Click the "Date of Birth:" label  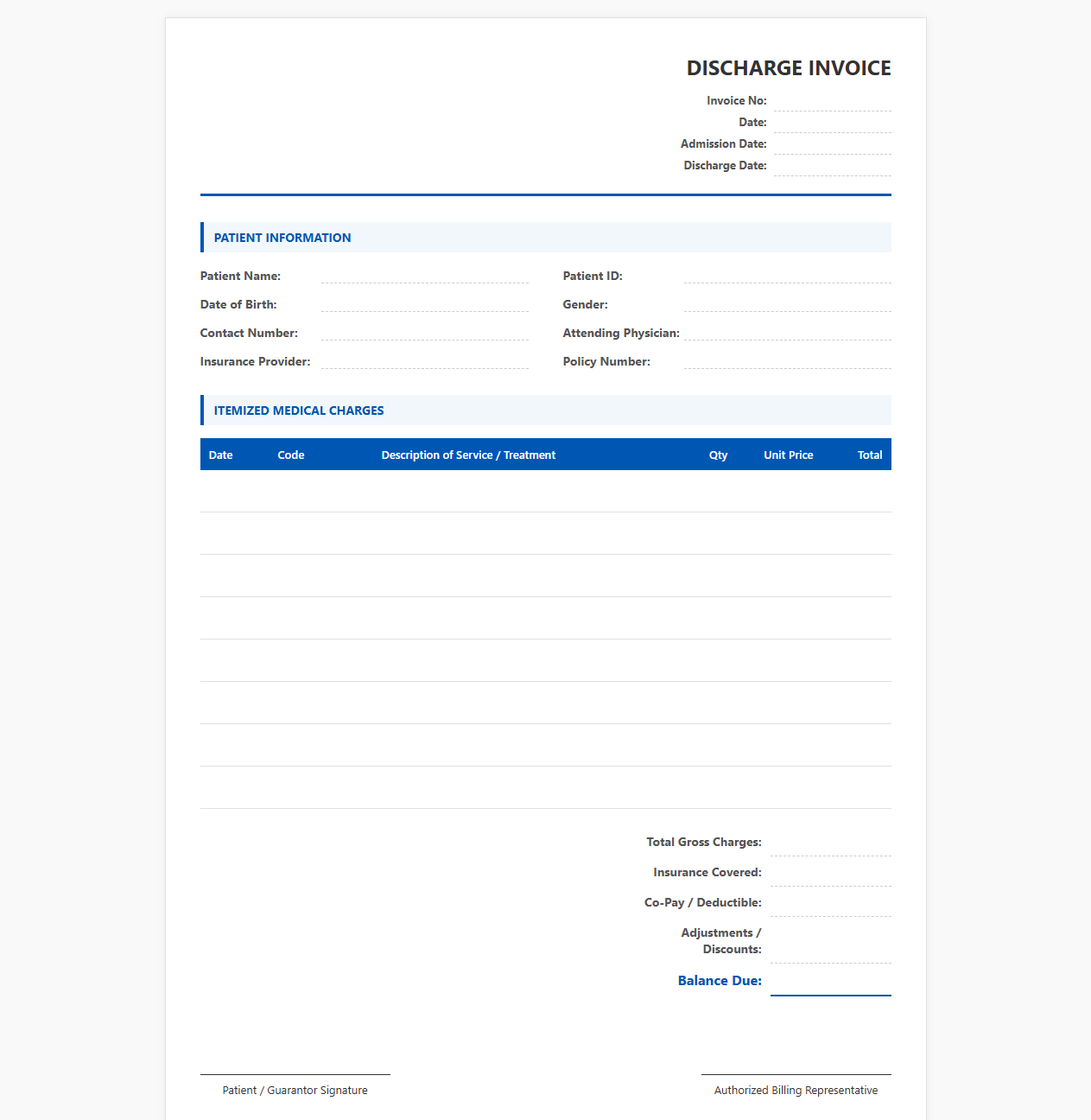point(238,304)
